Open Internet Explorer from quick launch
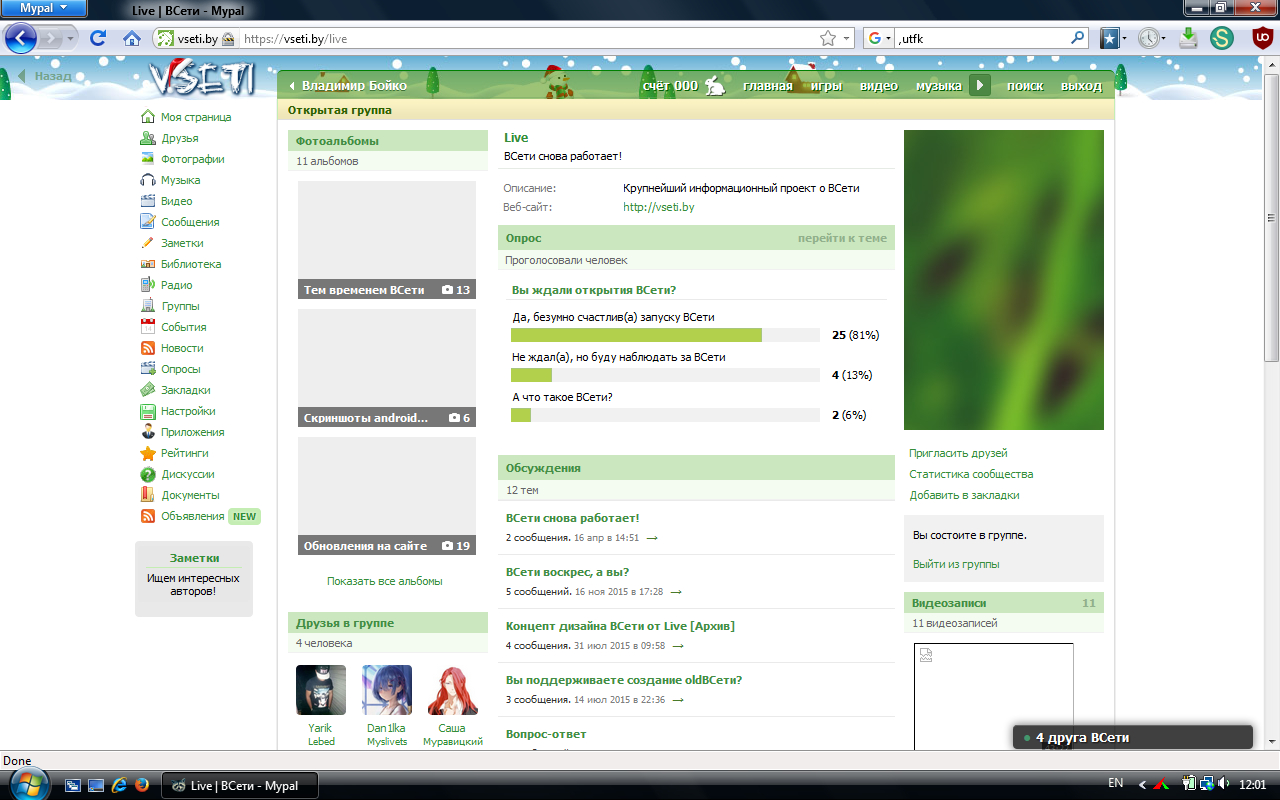The image size is (1280, 800). [119, 785]
